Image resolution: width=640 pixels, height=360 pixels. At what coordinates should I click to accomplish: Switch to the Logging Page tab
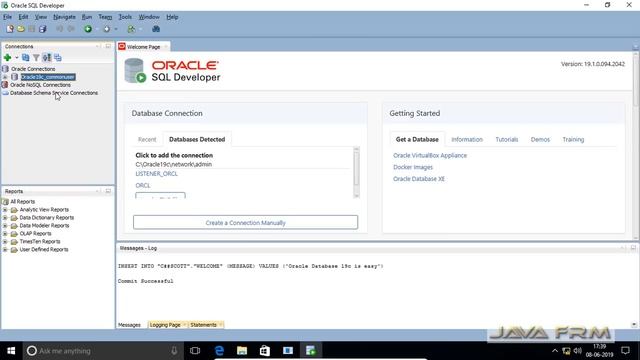[x=165, y=325]
